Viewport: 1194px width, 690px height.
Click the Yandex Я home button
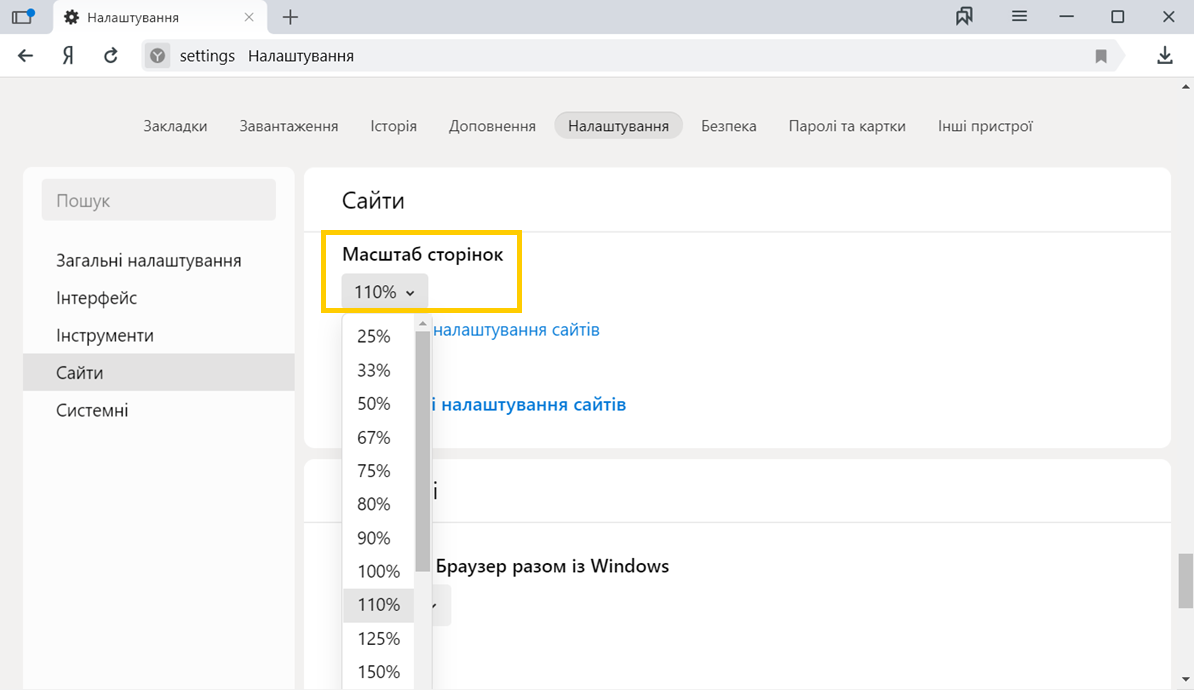tap(68, 56)
